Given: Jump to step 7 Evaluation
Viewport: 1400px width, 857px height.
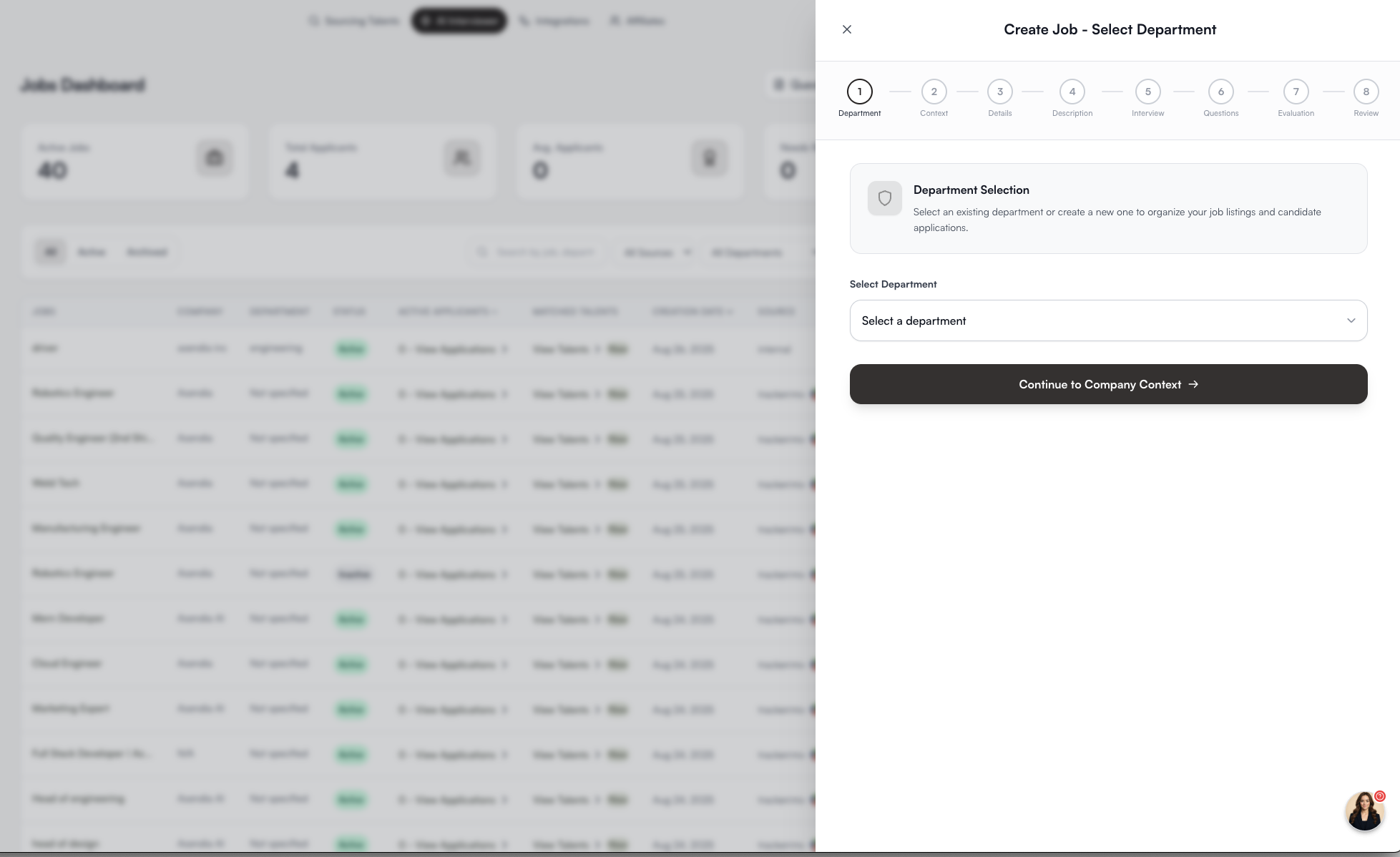Looking at the screenshot, I should coord(1296,92).
